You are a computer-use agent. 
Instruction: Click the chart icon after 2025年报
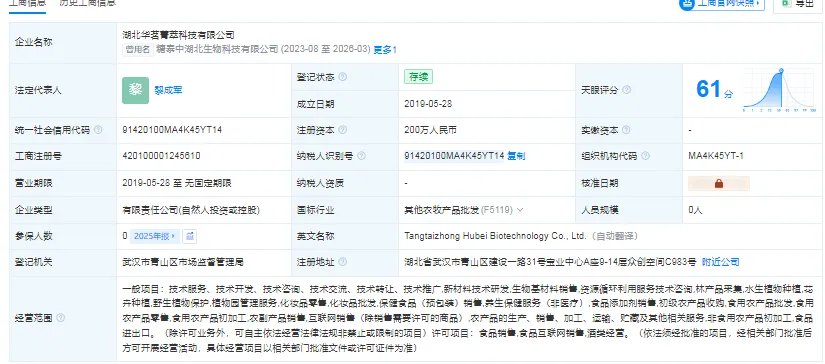(x=189, y=236)
